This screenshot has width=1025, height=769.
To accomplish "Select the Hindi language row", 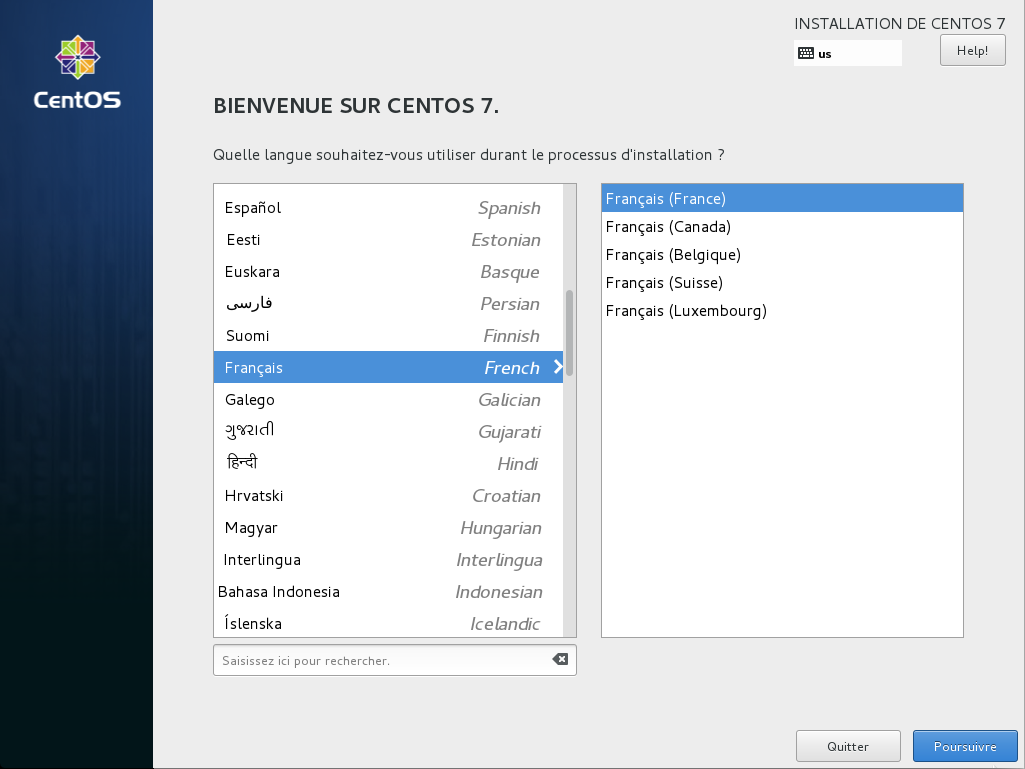I will (x=388, y=464).
